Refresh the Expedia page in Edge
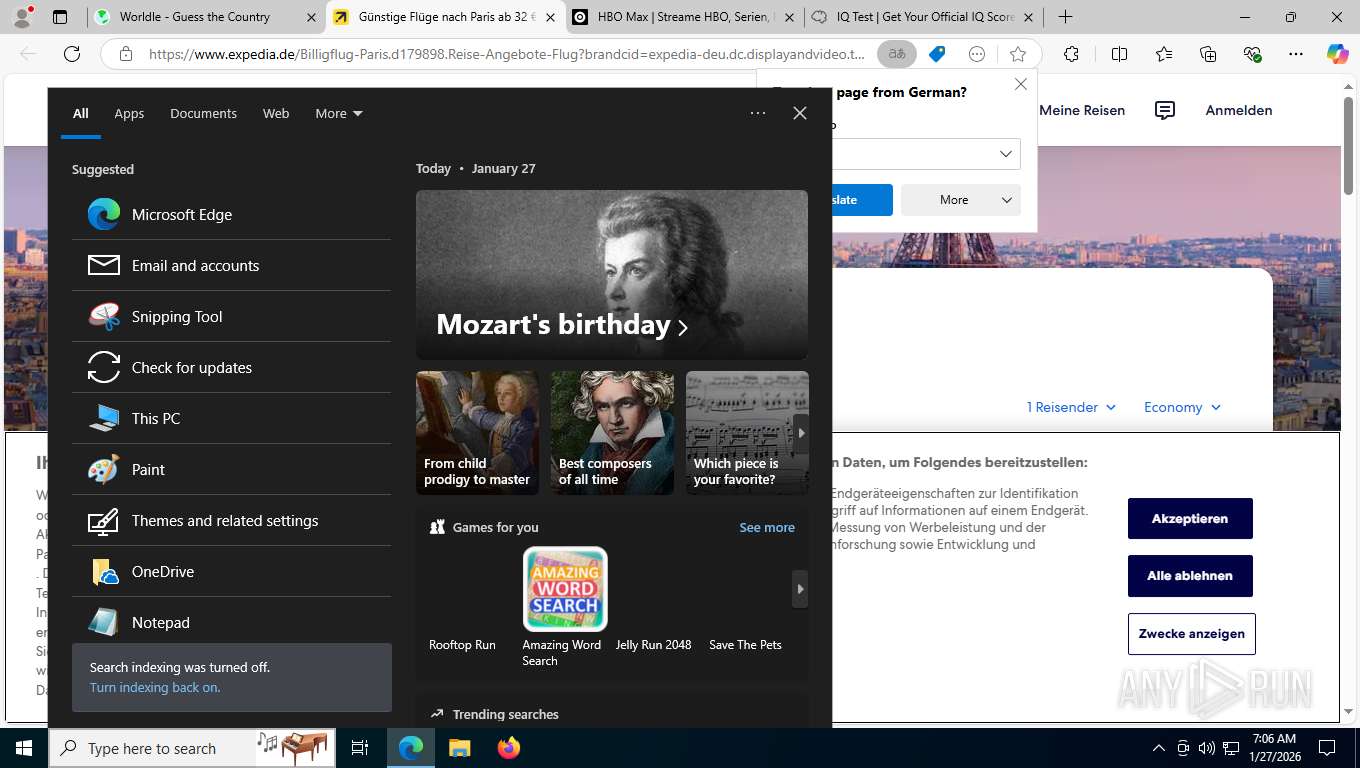The image size is (1360, 768). [x=72, y=54]
